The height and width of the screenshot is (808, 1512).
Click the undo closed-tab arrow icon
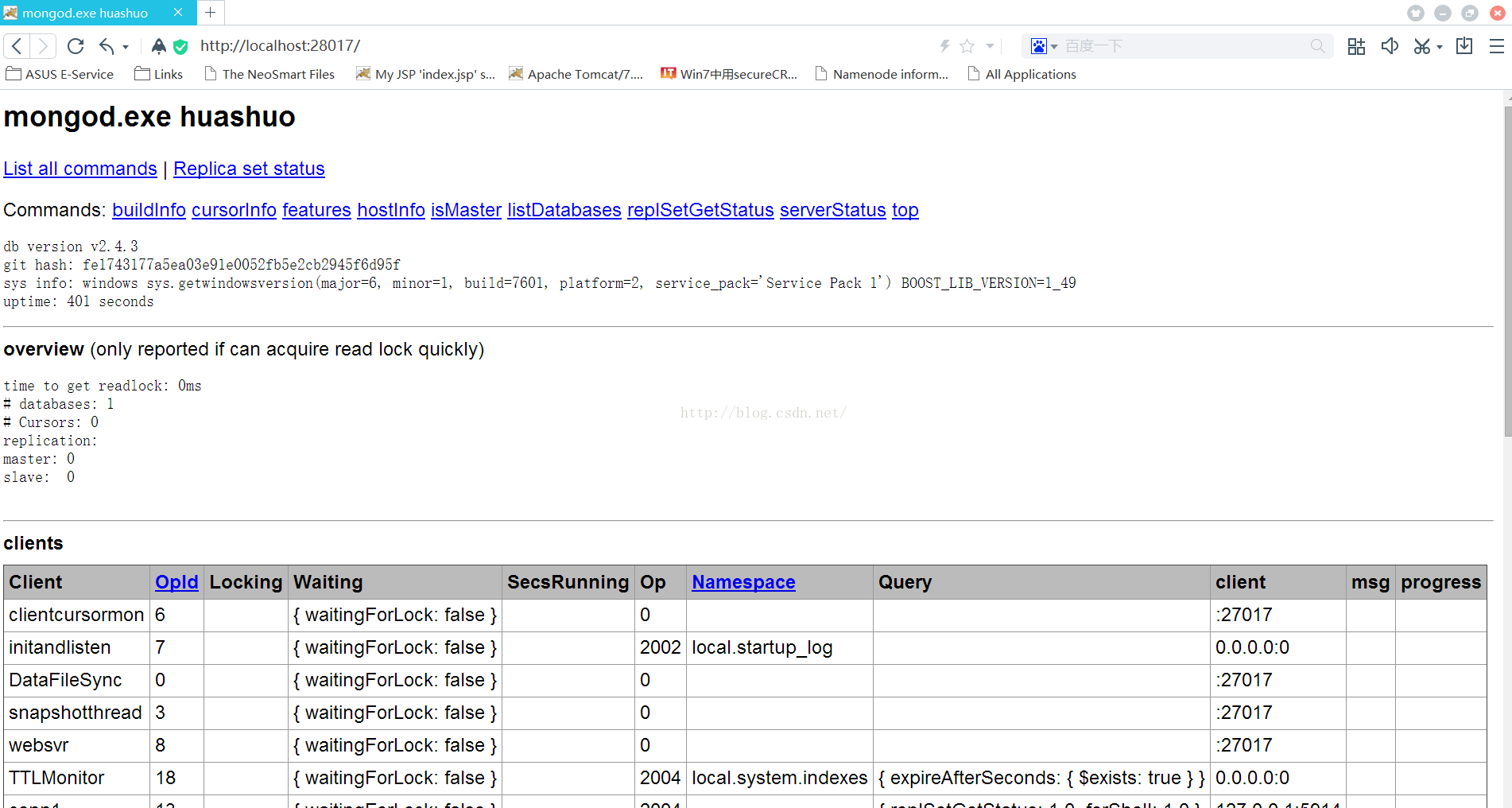coord(107,46)
